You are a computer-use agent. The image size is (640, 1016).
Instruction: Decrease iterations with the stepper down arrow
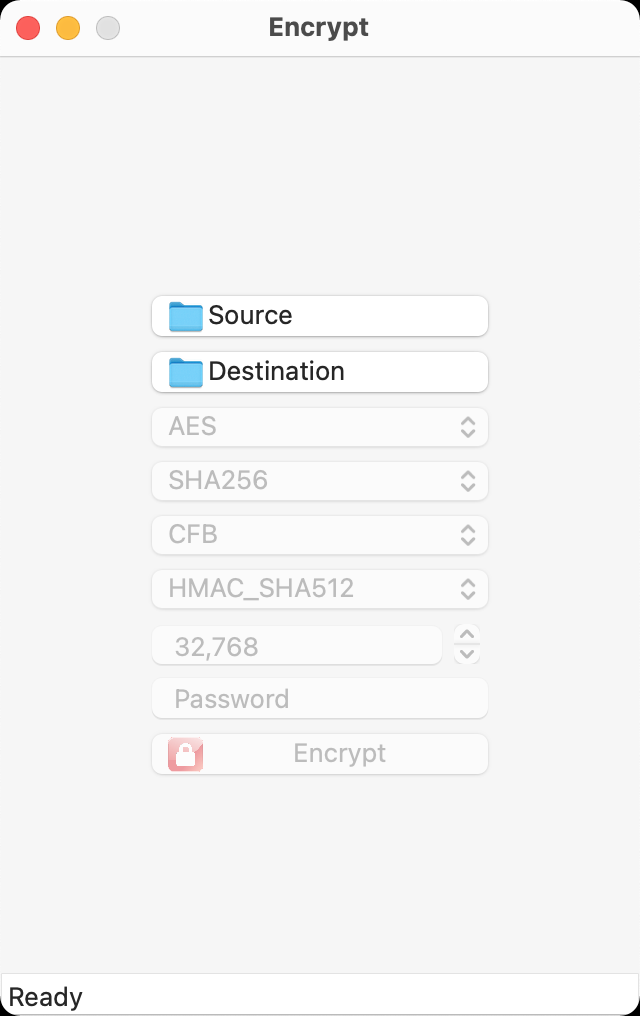point(467,655)
